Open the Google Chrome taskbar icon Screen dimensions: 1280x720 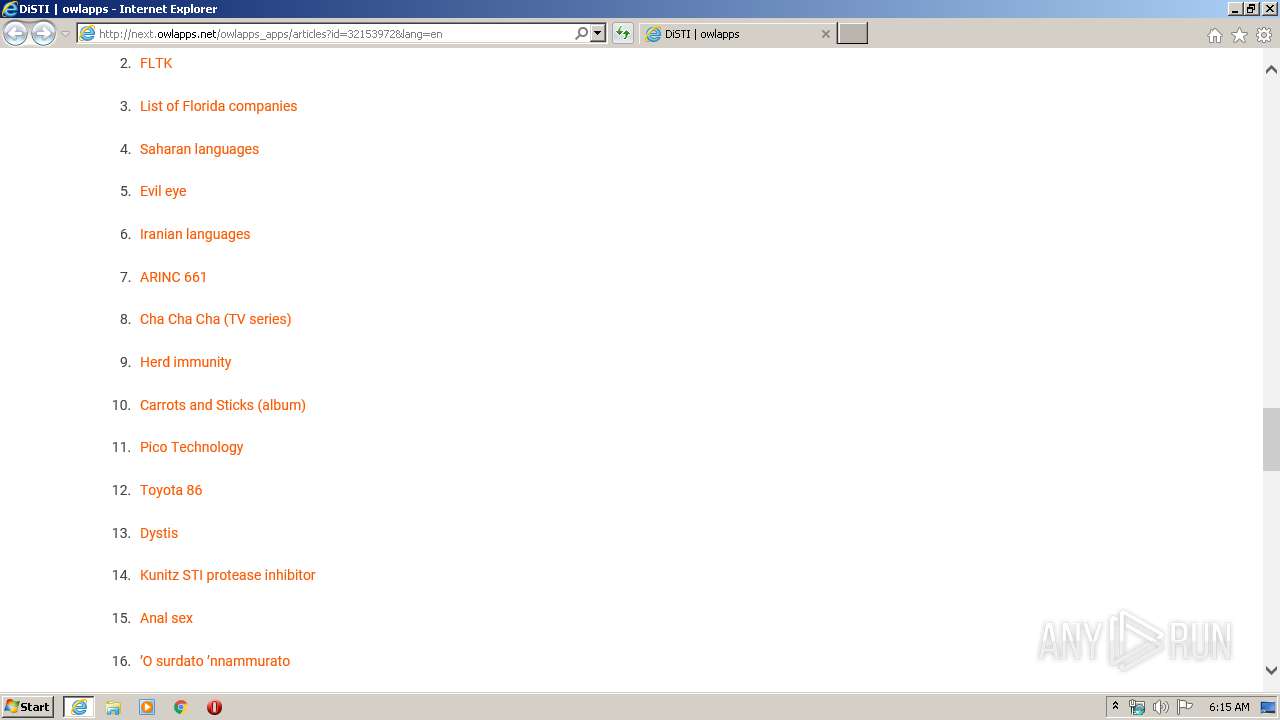point(181,707)
